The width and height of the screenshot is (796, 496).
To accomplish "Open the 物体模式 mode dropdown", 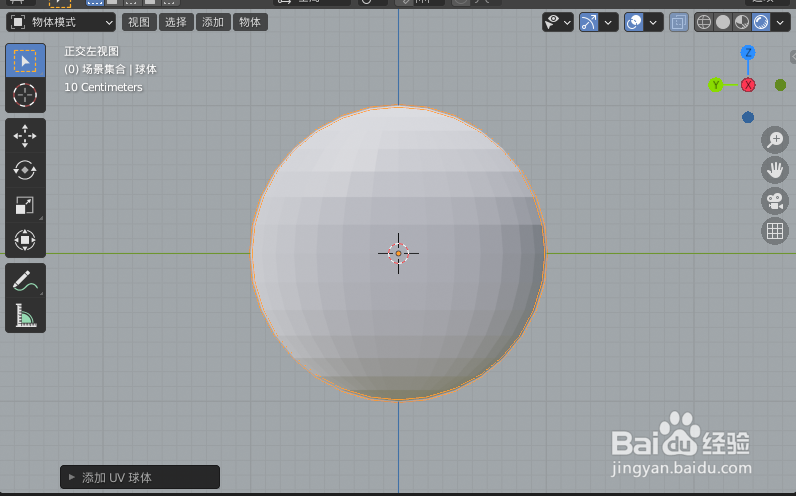I will (61, 22).
